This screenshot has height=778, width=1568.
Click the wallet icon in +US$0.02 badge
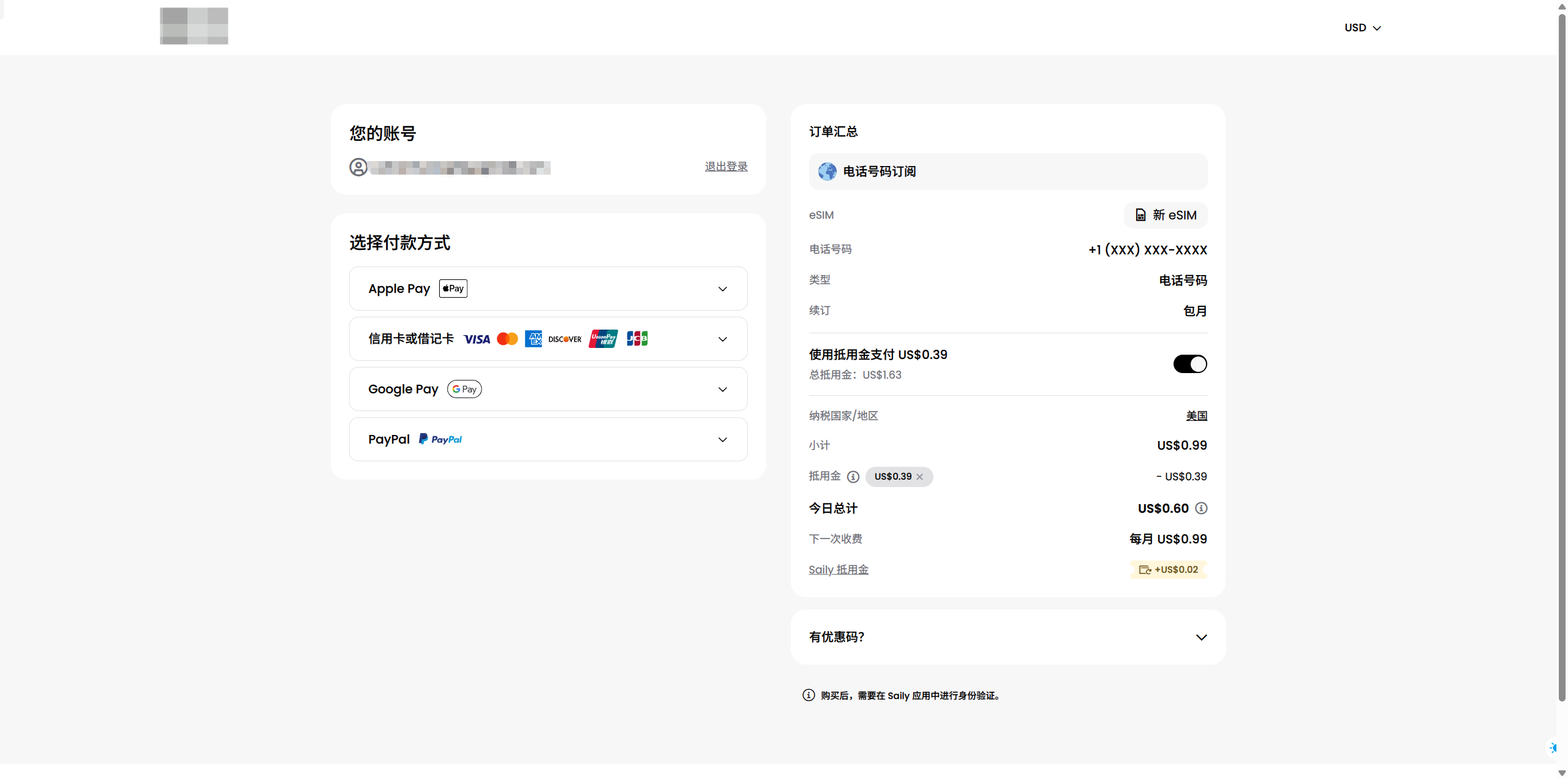tap(1145, 570)
